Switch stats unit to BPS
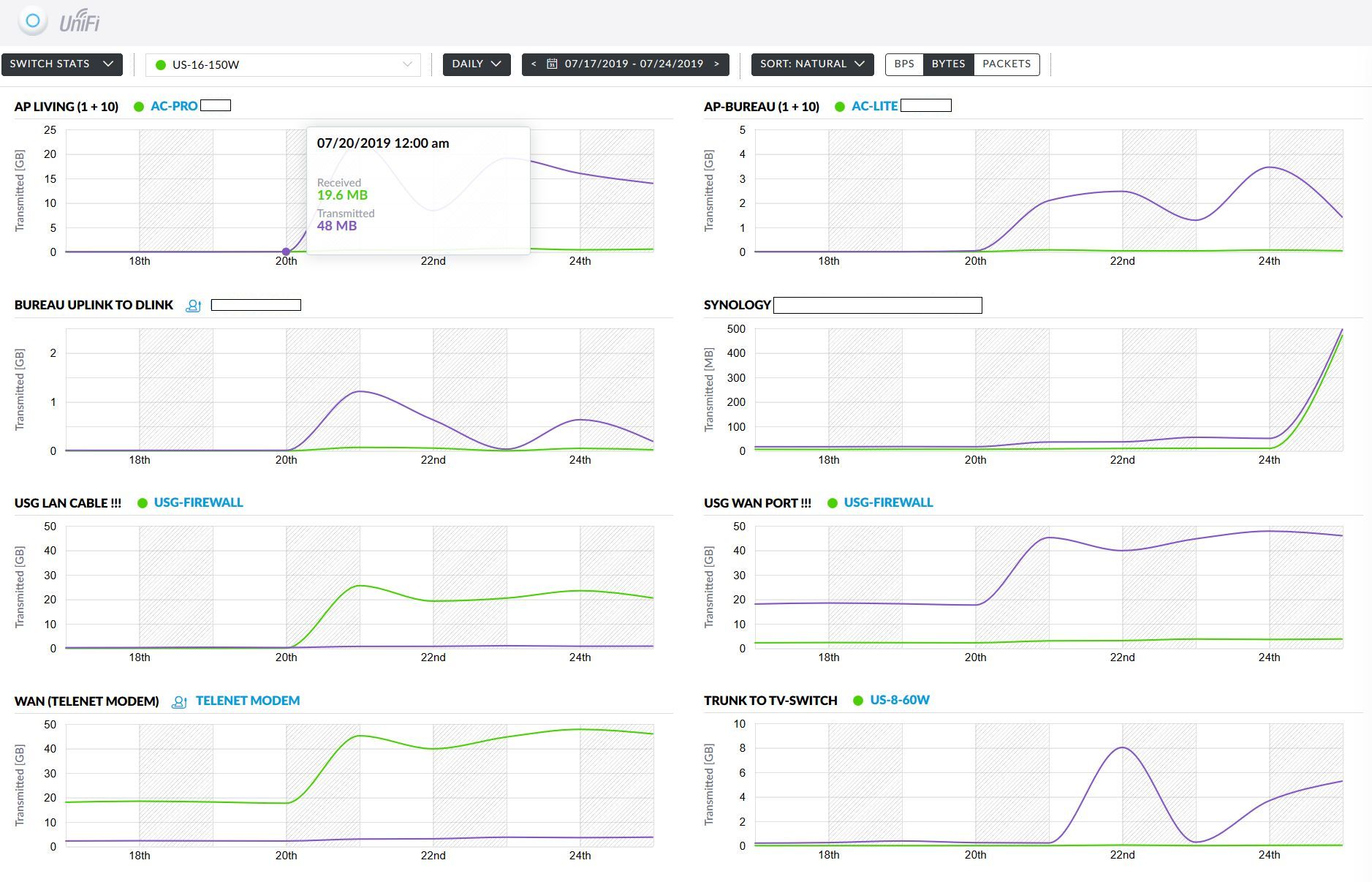Viewport: 1372px width, 882px height. click(904, 64)
